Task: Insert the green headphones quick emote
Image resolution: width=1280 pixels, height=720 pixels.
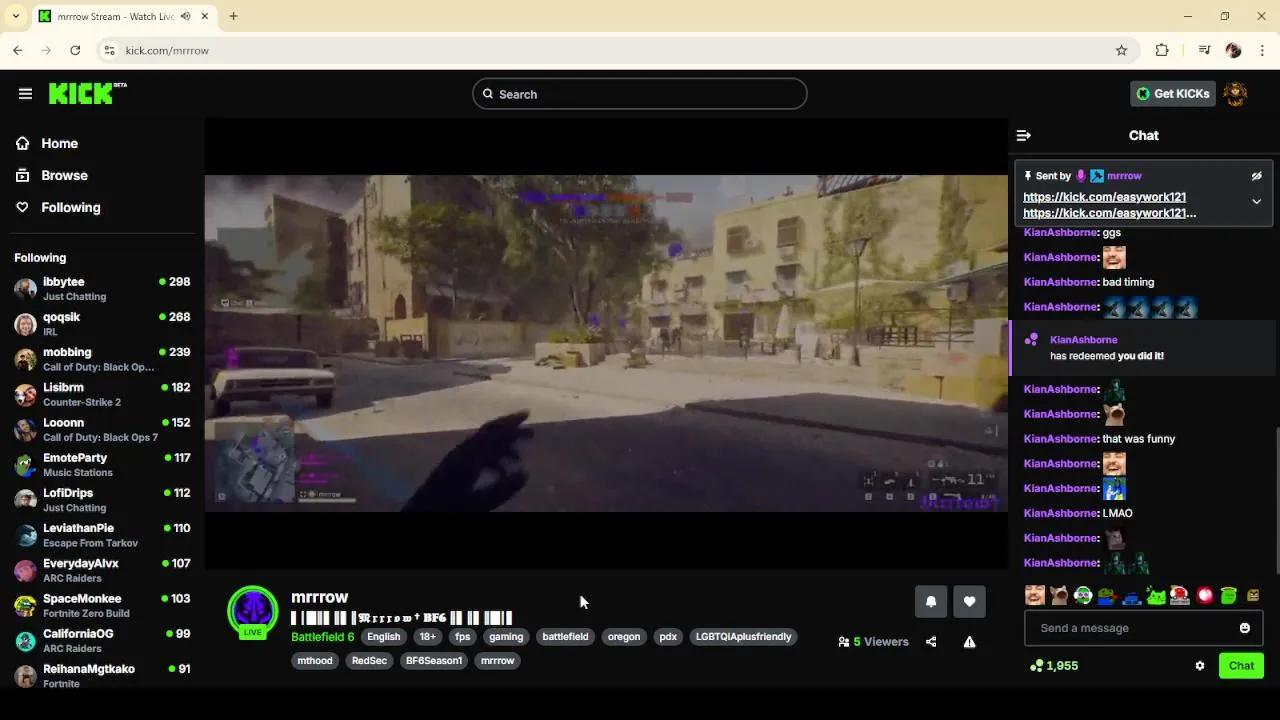Action: tap(1083, 596)
